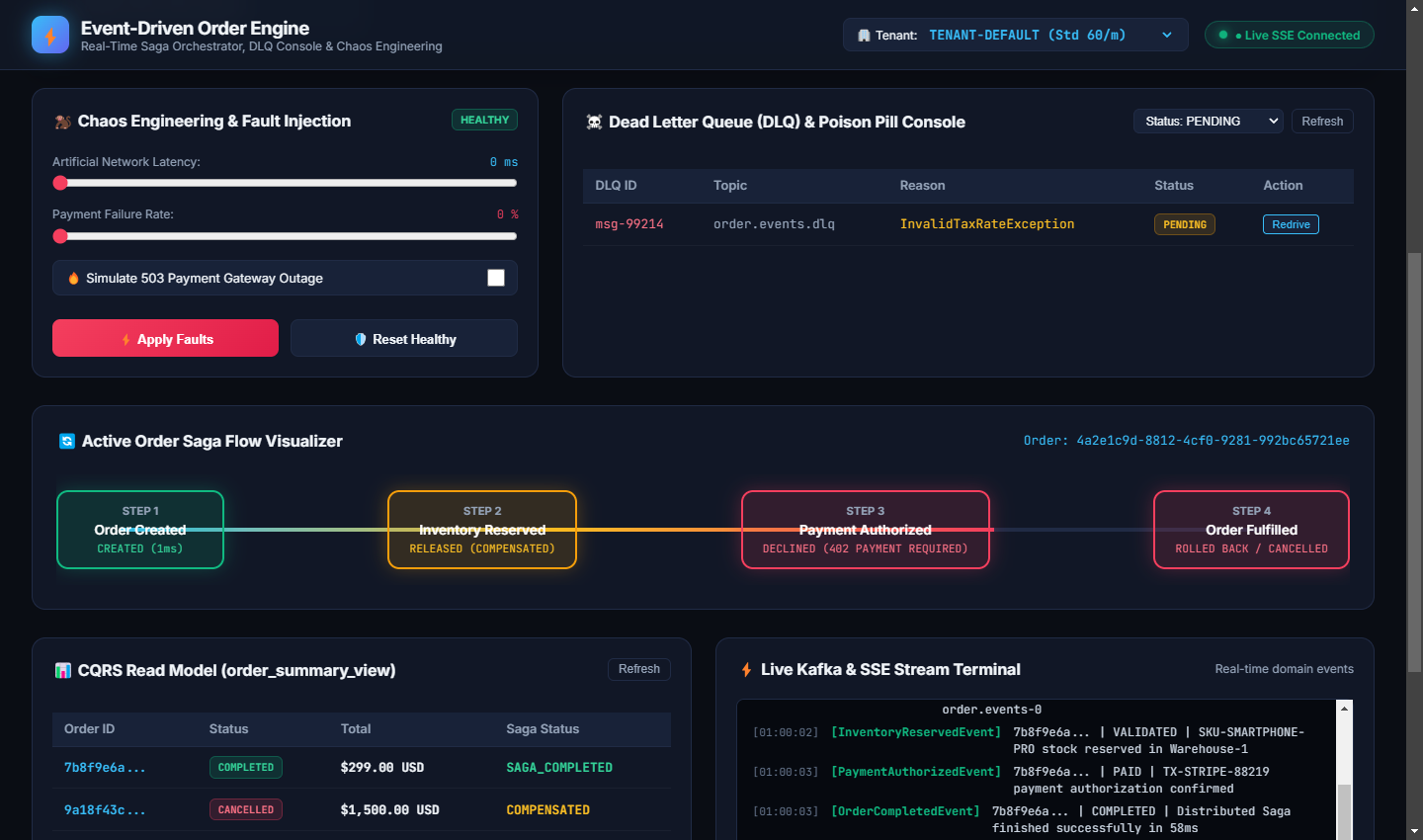Screen dimensions: 1423x840
Task: Redrive message msg-99214
Action: click(x=1291, y=224)
